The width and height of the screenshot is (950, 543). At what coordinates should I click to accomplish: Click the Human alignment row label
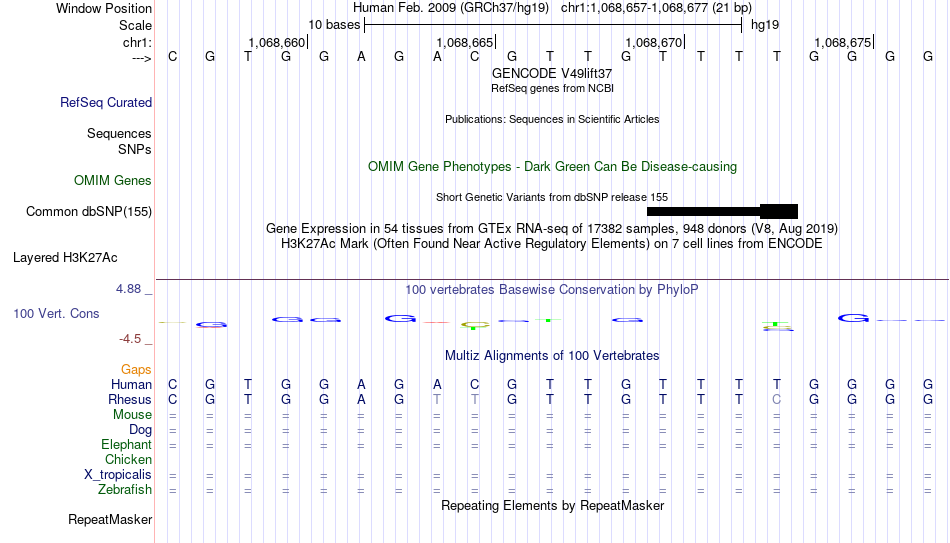click(x=131, y=385)
